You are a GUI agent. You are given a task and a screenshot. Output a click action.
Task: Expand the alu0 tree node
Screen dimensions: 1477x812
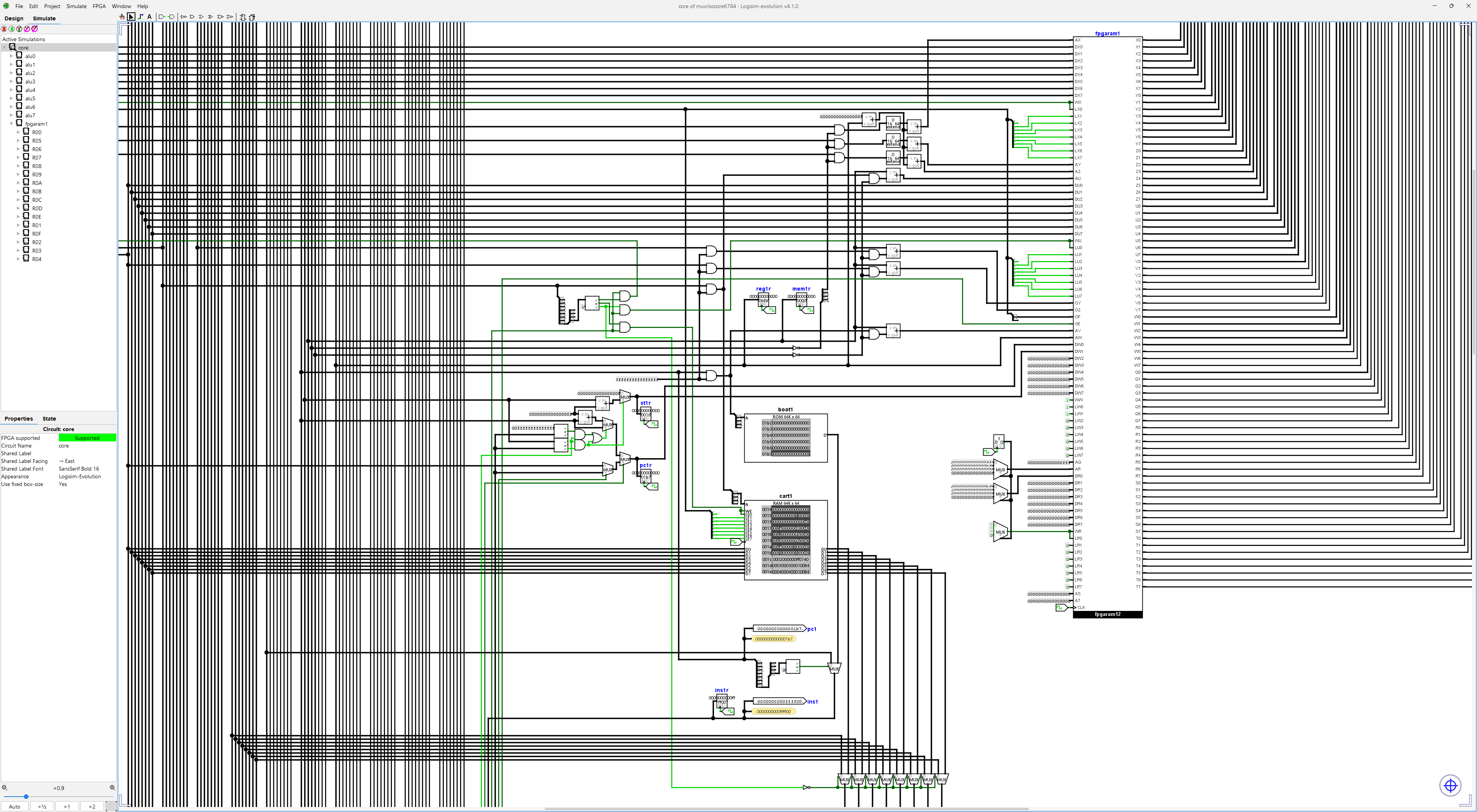tap(12, 56)
